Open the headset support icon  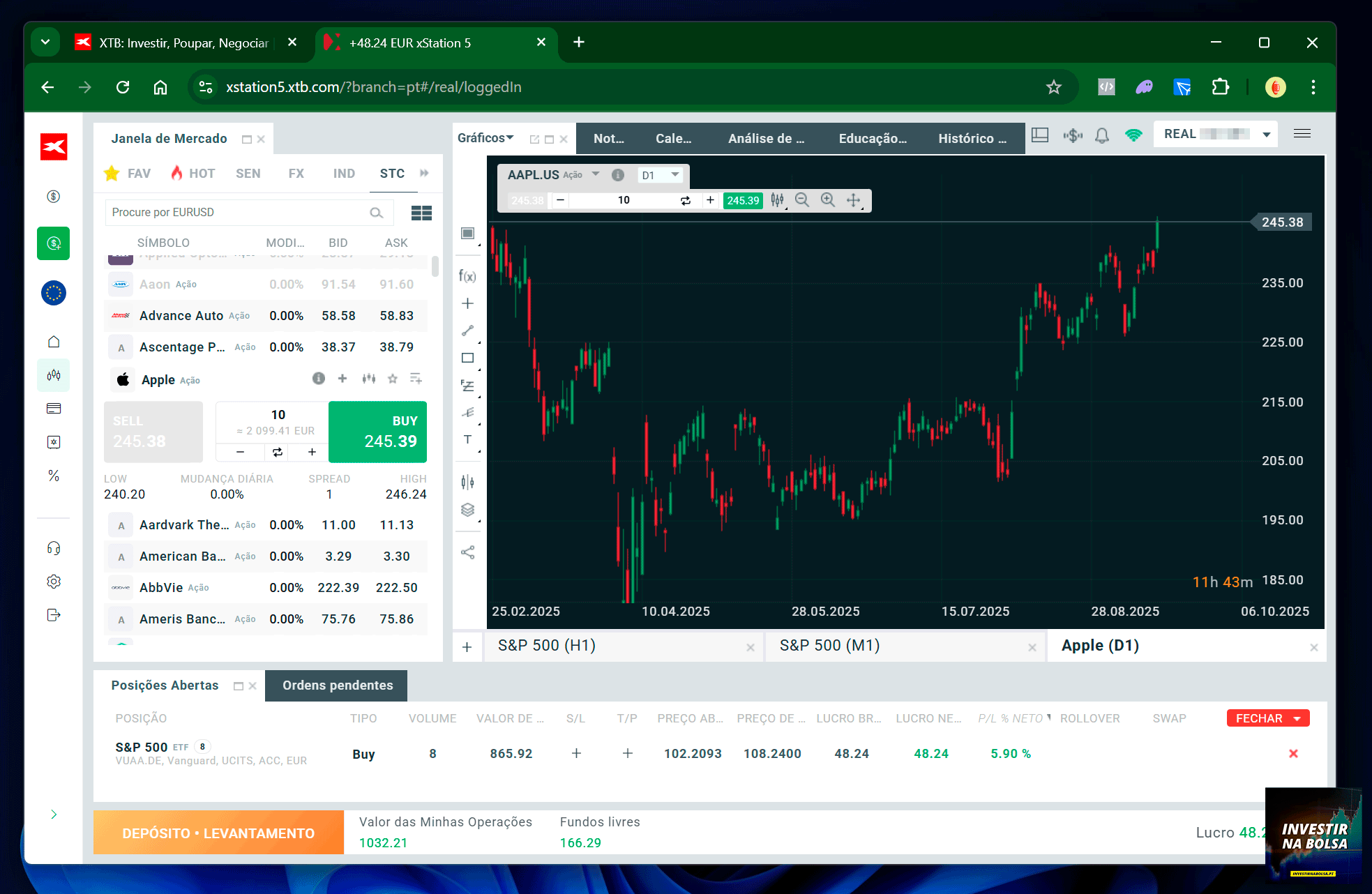pos(54,548)
